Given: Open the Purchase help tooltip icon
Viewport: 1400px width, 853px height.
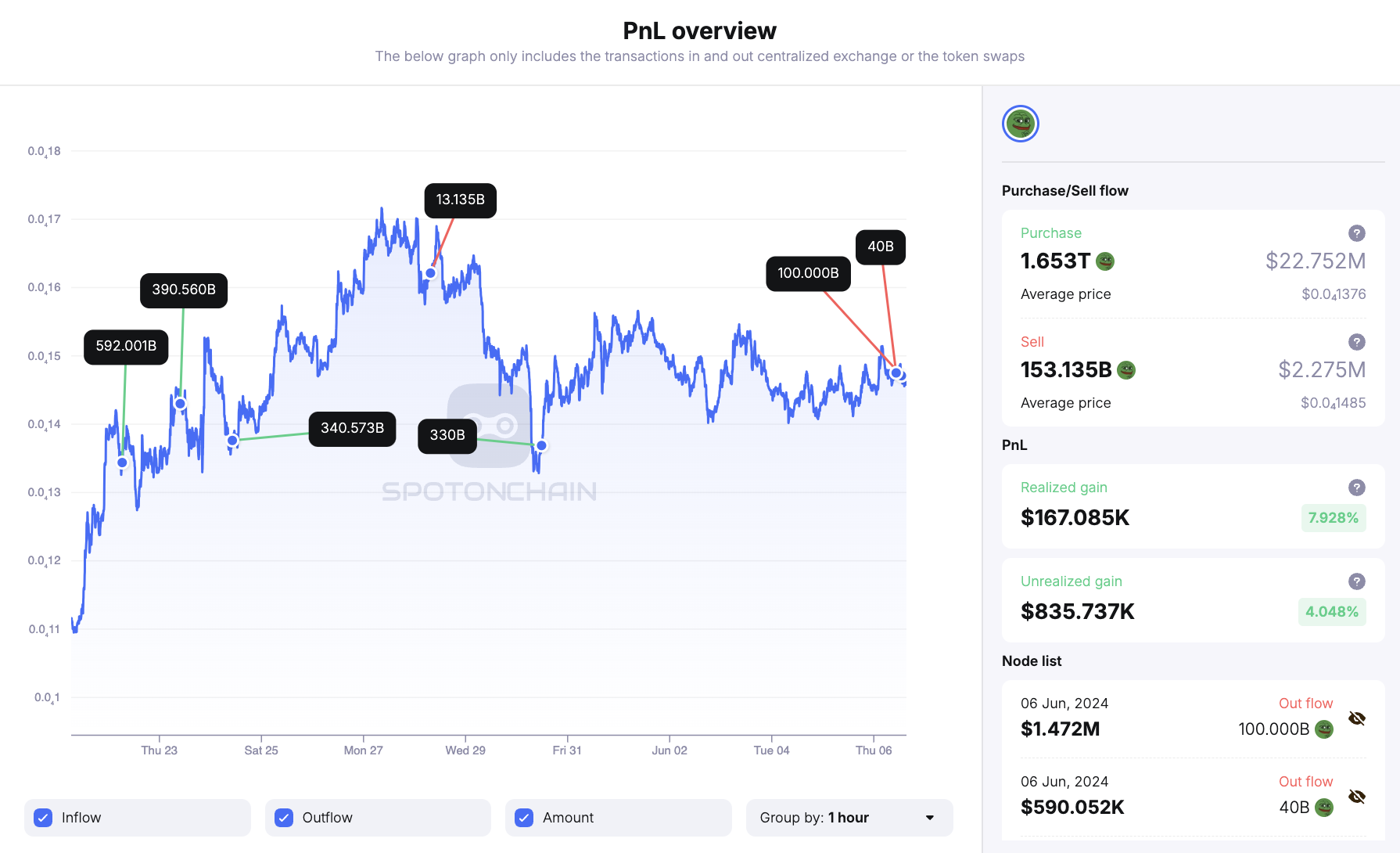Looking at the screenshot, I should [x=1356, y=232].
